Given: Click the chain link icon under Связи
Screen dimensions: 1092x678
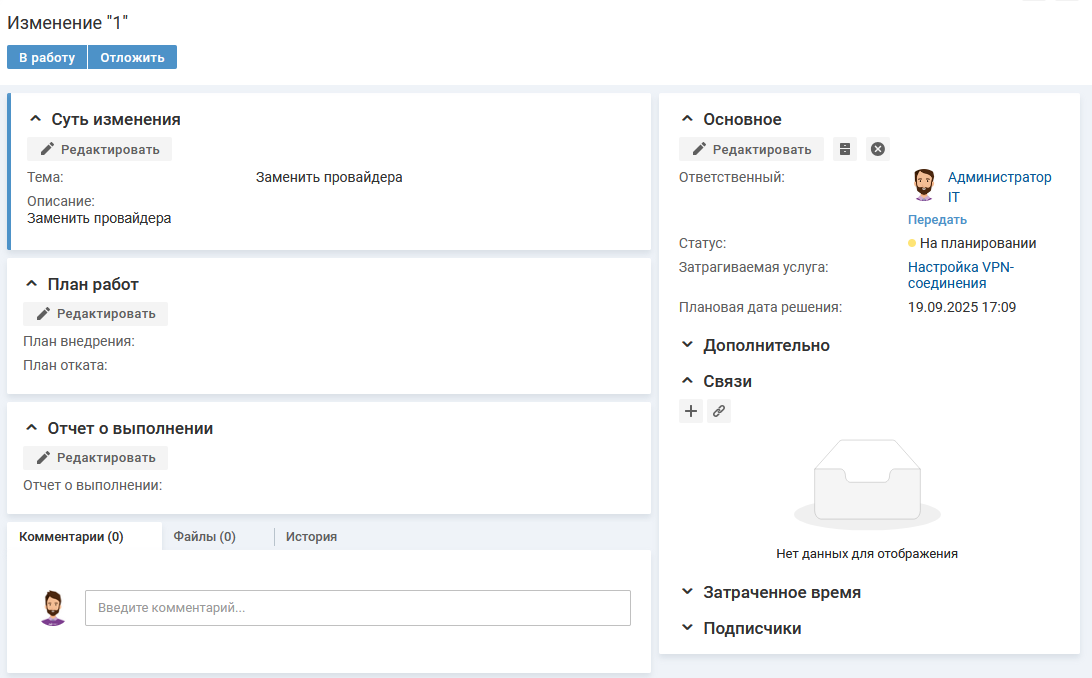Looking at the screenshot, I should (x=719, y=411).
